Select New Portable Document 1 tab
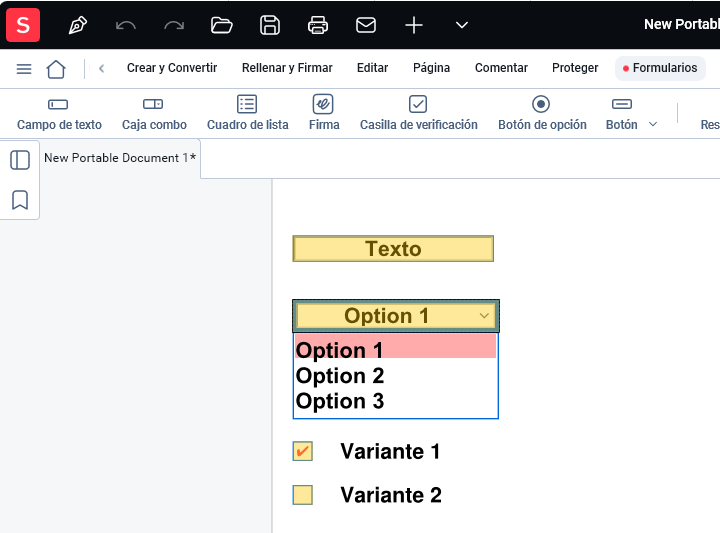 (120, 158)
